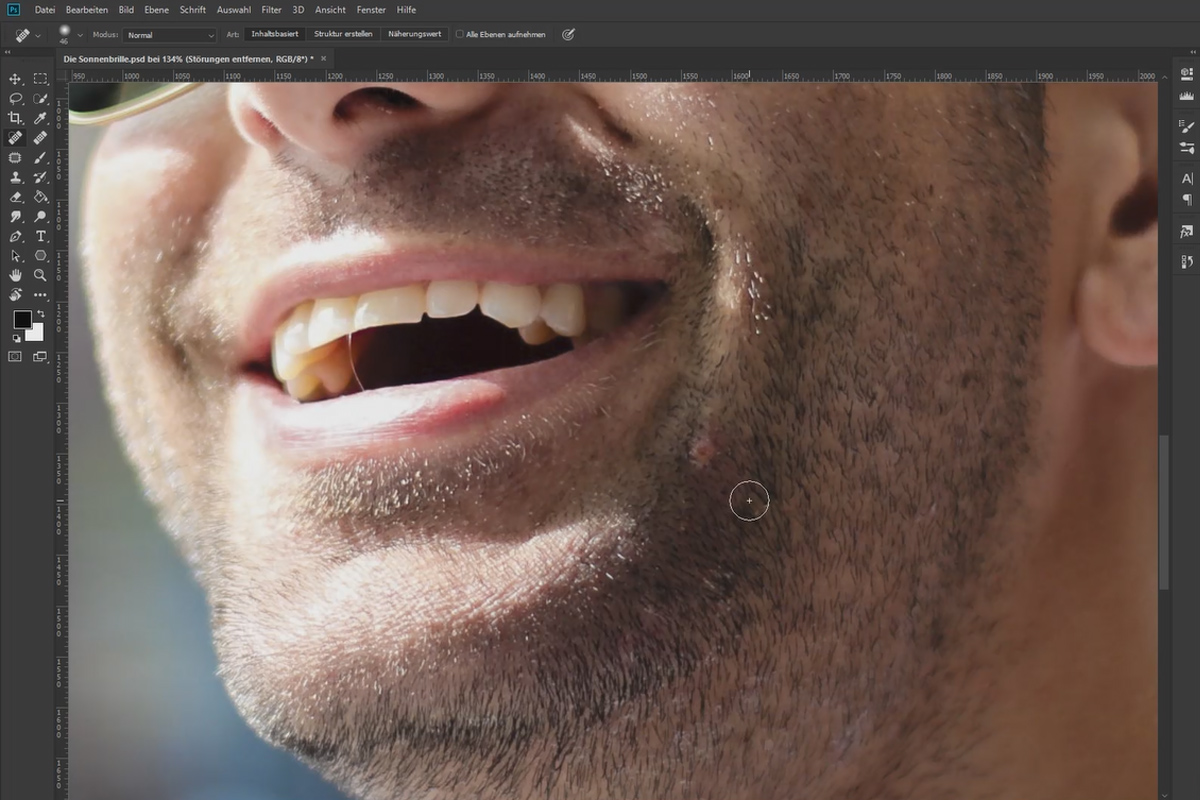Choose the Näherungswert type option

pos(415,34)
